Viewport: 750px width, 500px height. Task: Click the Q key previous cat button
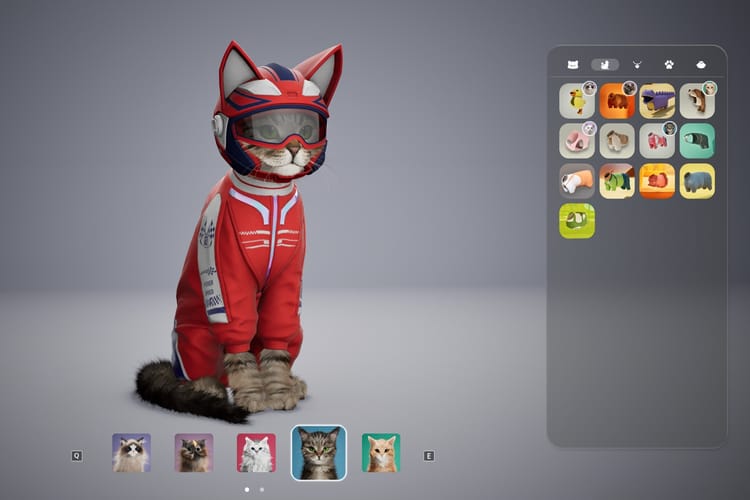click(x=77, y=456)
